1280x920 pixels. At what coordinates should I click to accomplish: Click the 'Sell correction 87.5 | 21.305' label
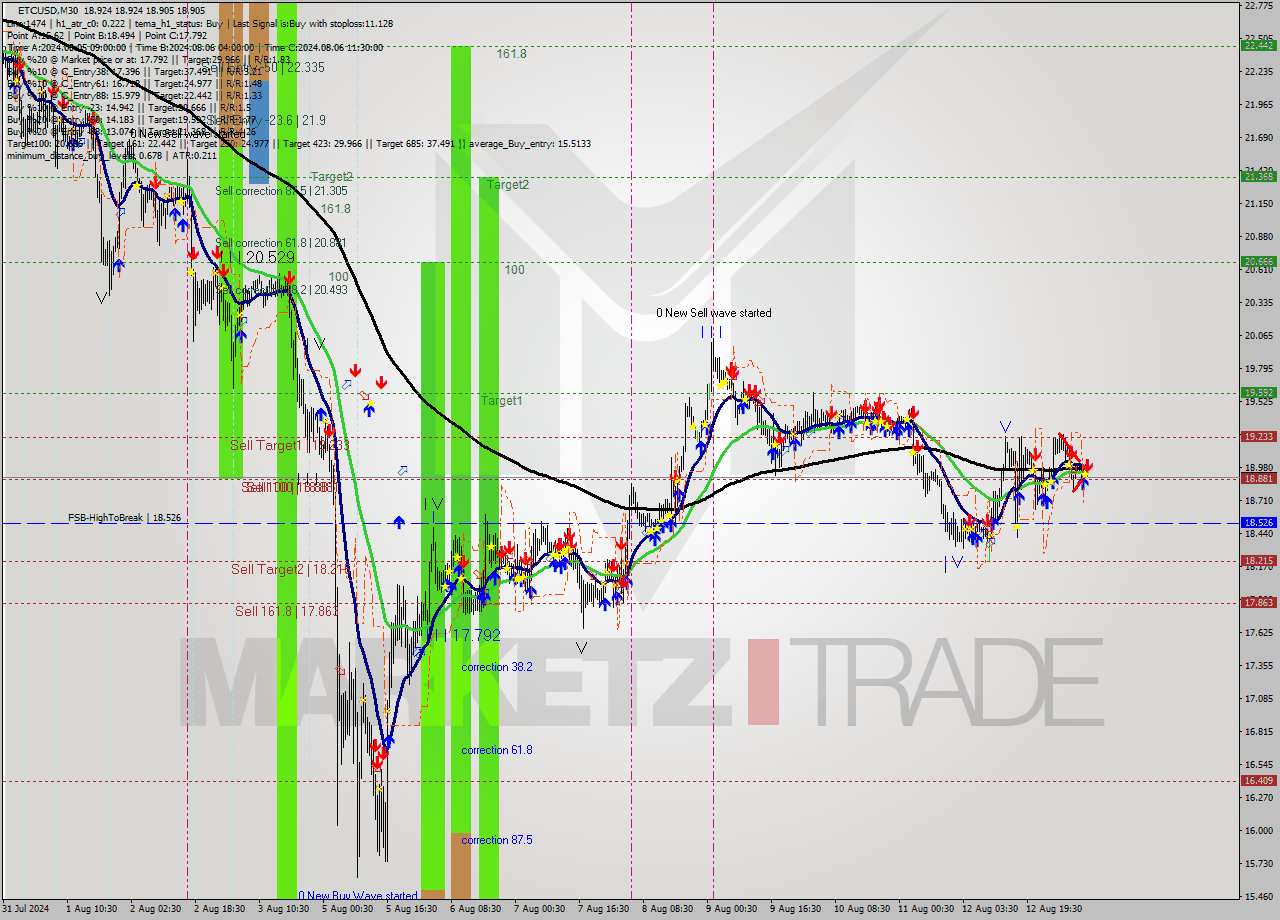tap(282, 191)
